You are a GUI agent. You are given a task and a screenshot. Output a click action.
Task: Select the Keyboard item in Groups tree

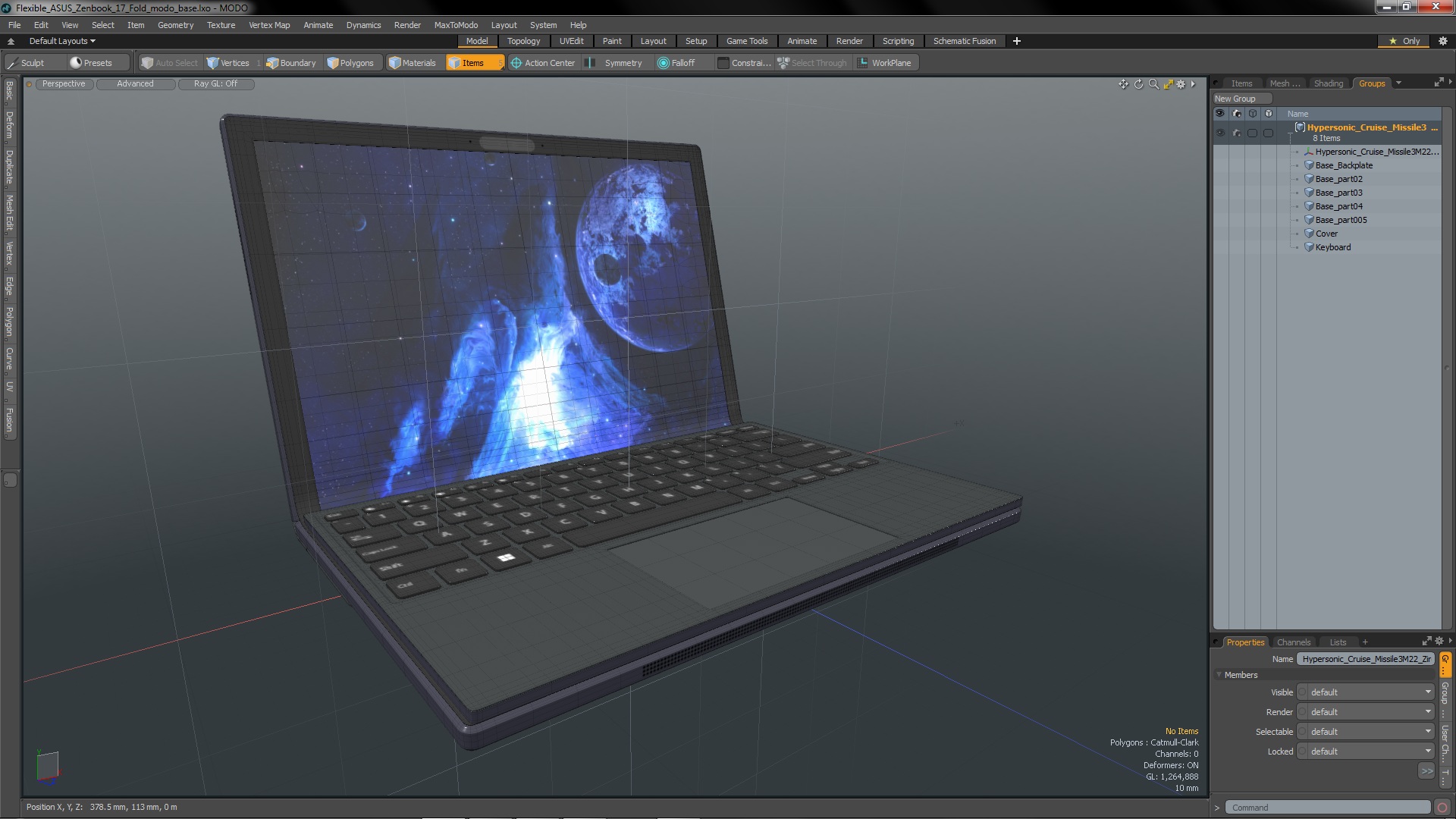[1332, 247]
